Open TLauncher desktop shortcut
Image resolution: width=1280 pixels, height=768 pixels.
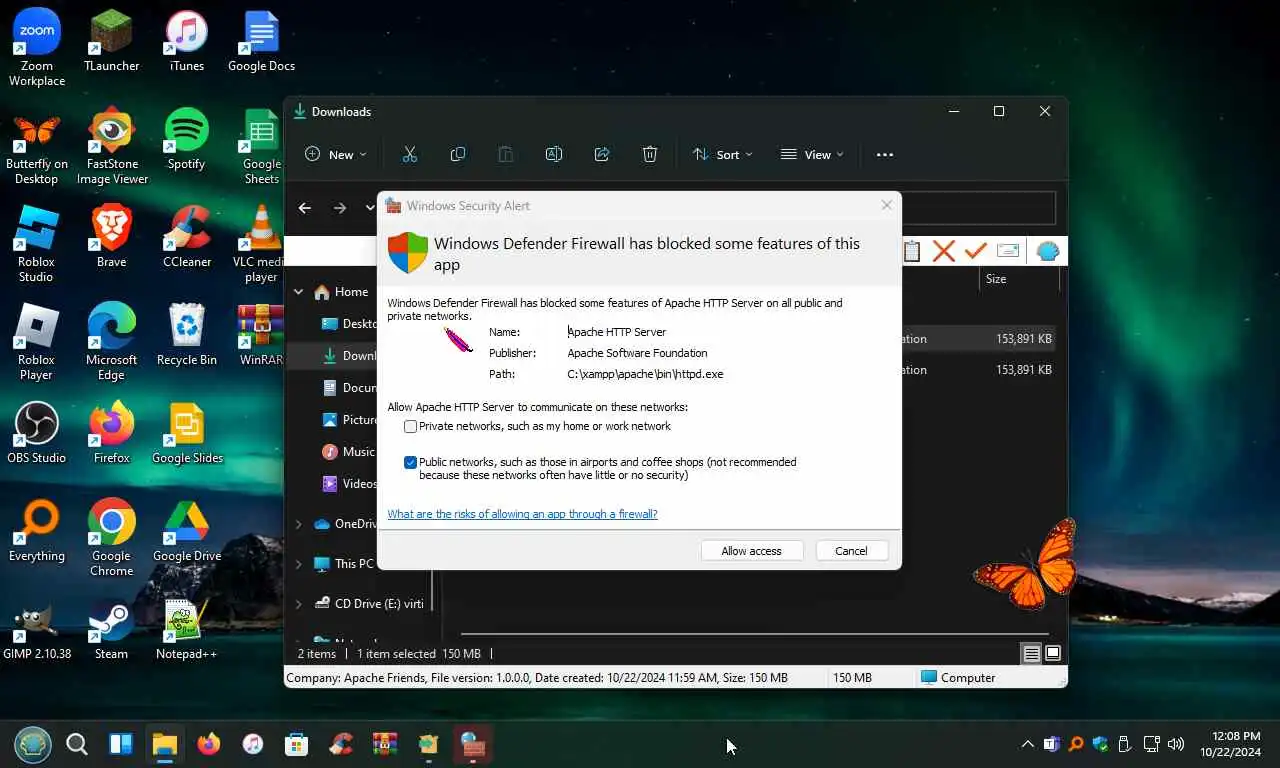pyautogui.click(x=111, y=41)
